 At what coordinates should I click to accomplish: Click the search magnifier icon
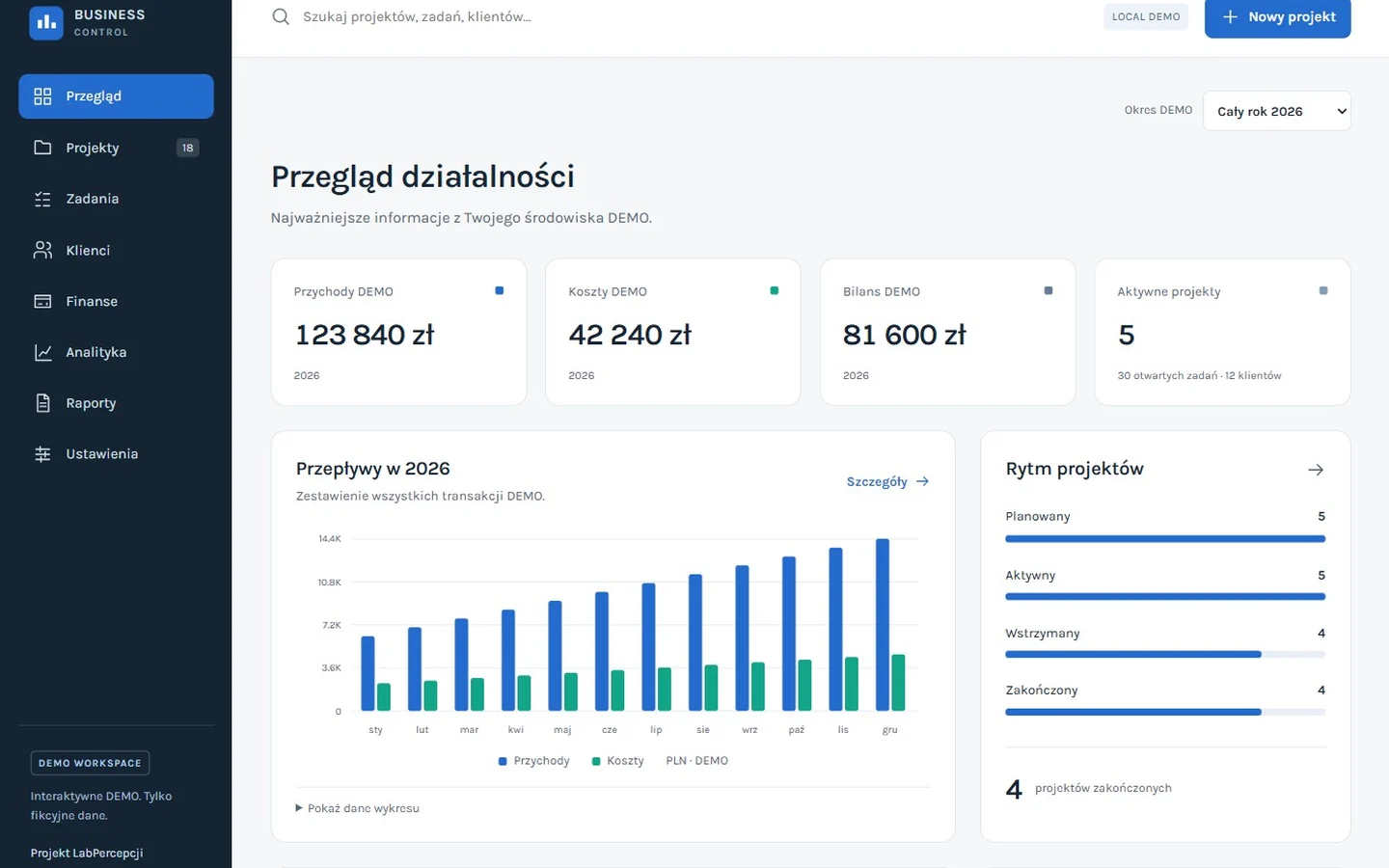click(x=281, y=16)
